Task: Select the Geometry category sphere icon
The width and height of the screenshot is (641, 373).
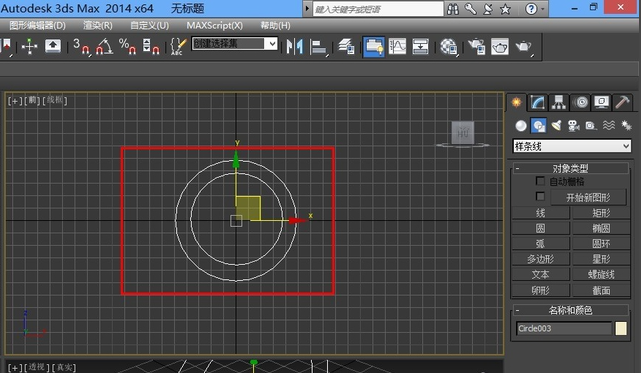Action: coord(521,126)
